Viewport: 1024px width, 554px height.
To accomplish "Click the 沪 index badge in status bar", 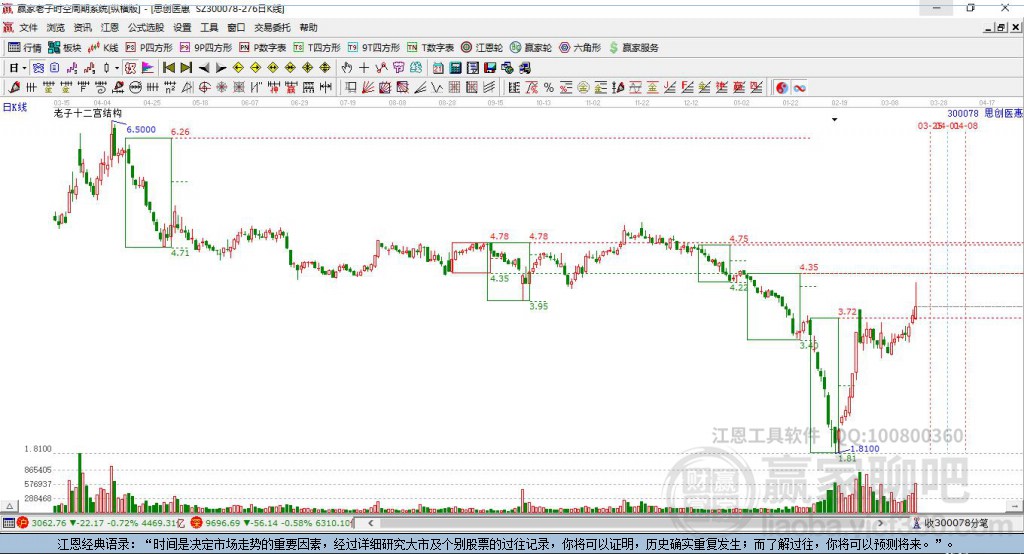I will pos(23,523).
